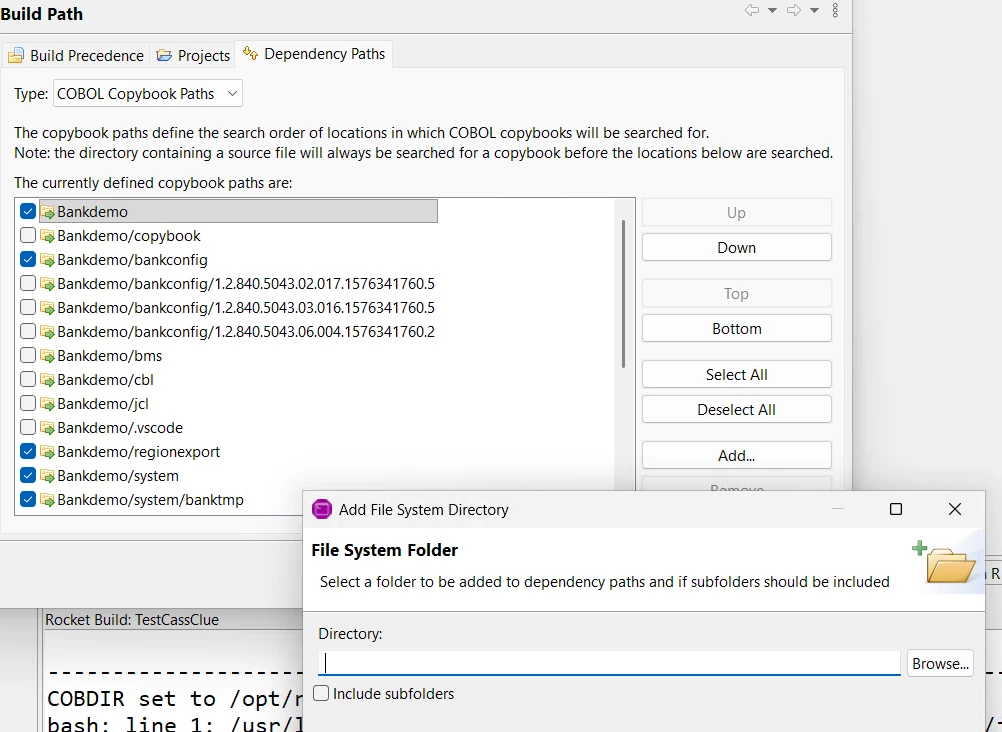1002x732 pixels.
Task: Click Browse... to choose a directory
Action: tap(940, 664)
